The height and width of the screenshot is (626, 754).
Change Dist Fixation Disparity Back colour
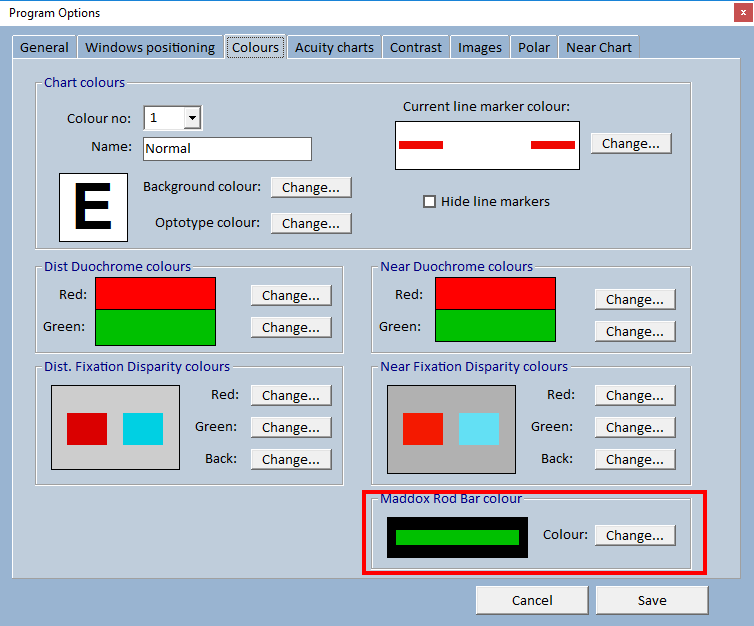pyautogui.click(x=291, y=459)
